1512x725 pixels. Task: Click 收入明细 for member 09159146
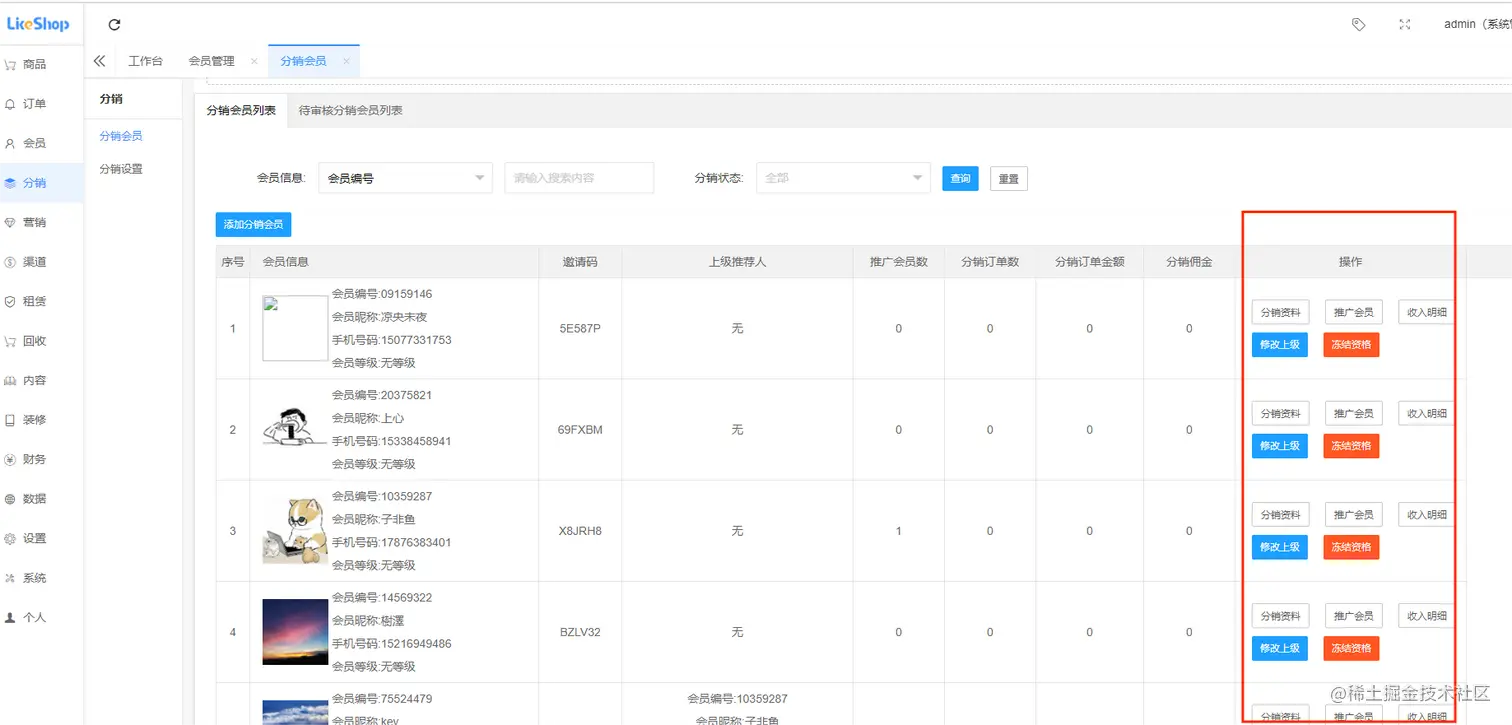coord(1427,312)
